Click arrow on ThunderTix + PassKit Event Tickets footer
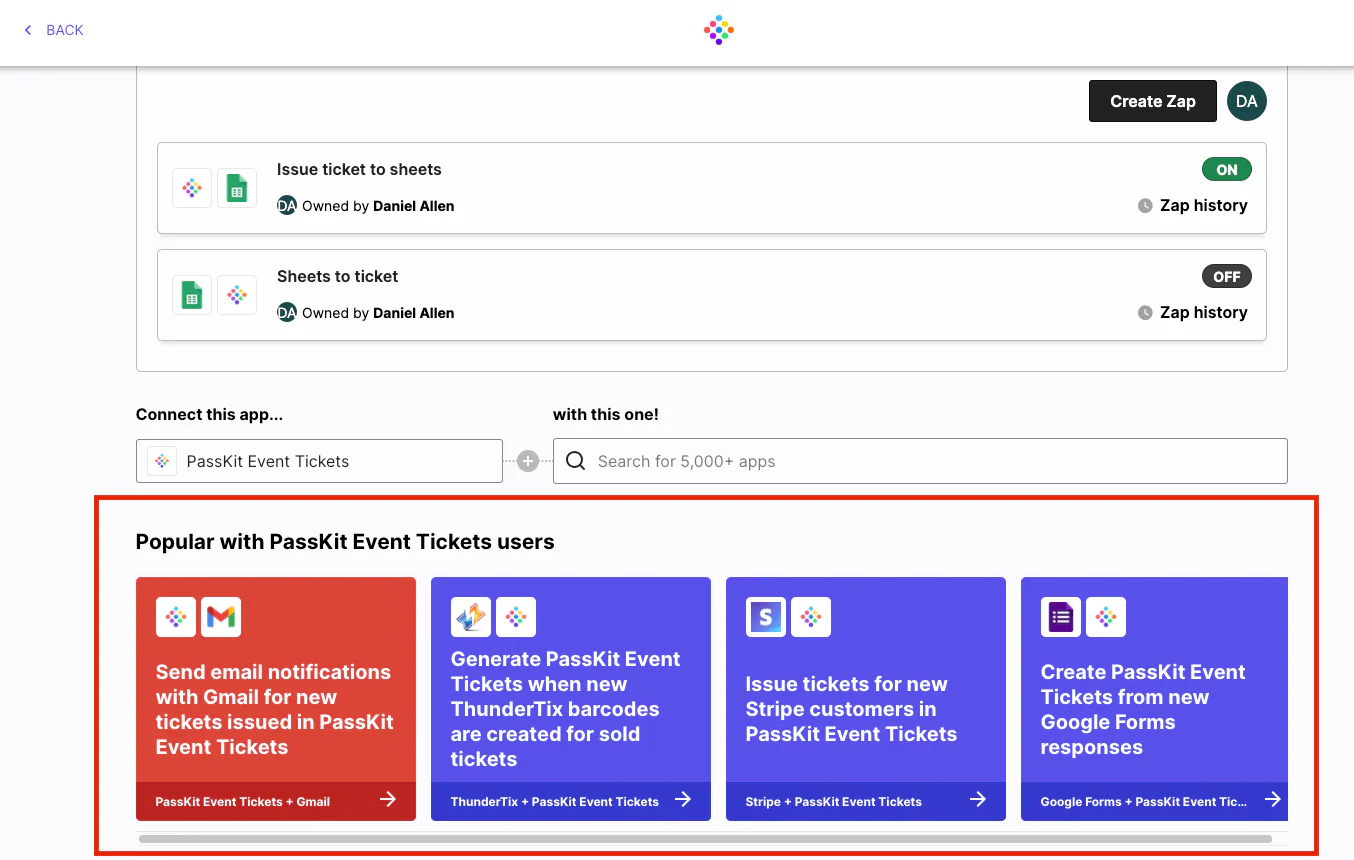Screen dimensions: 1354x860 [683, 799]
